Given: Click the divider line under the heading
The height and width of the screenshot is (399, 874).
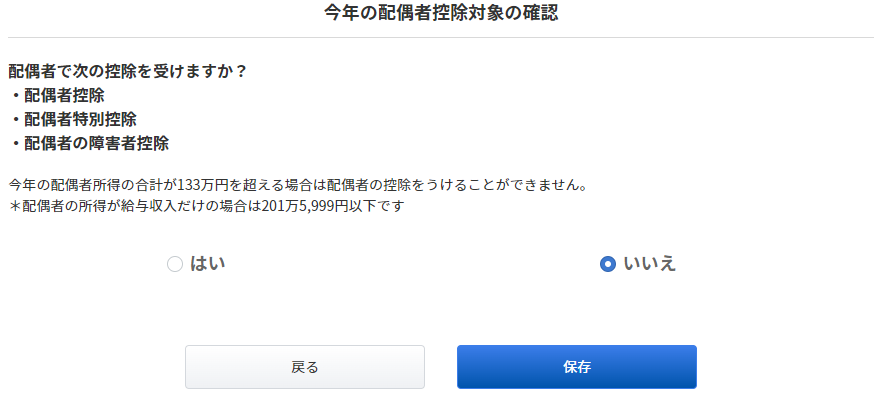Looking at the screenshot, I should [441, 38].
